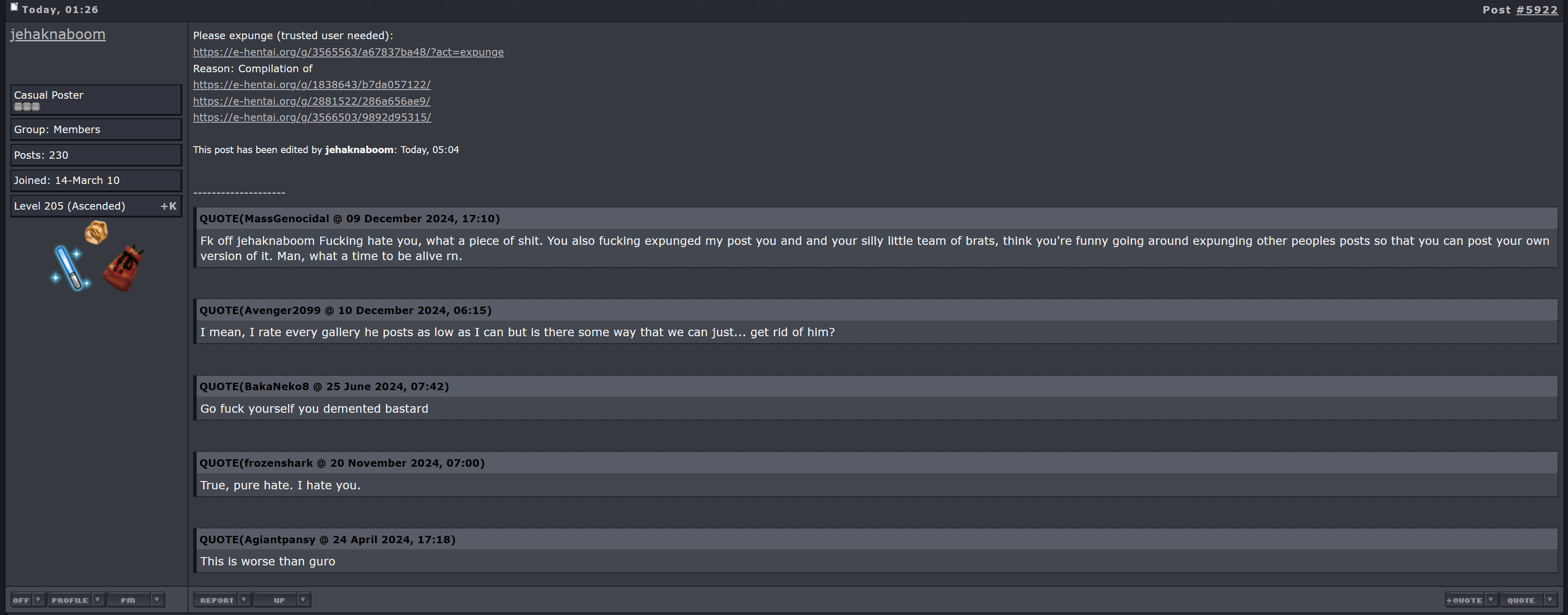Report this post with the REPORT button
This screenshot has height=615, width=1568.
click(x=217, y=600)
